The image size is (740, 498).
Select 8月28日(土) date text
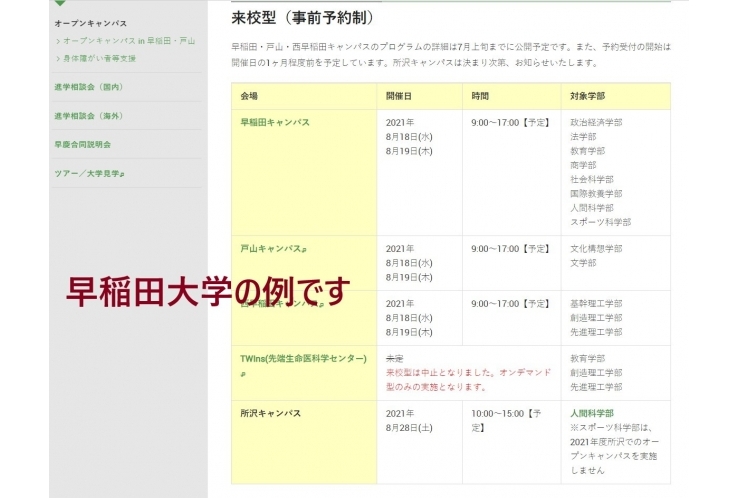click(409, 428)
